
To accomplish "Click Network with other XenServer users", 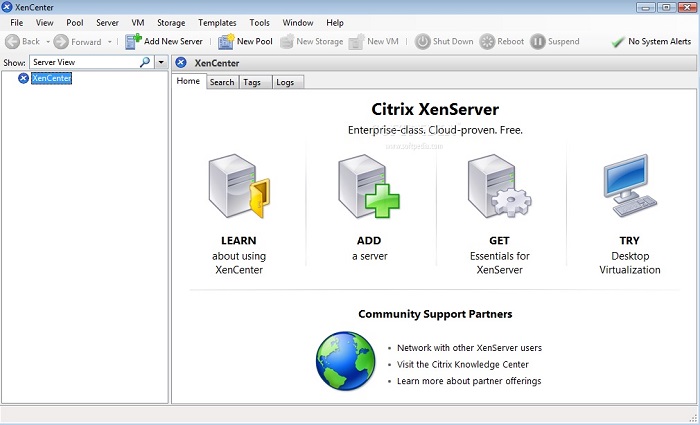I will tap(469, 348).
